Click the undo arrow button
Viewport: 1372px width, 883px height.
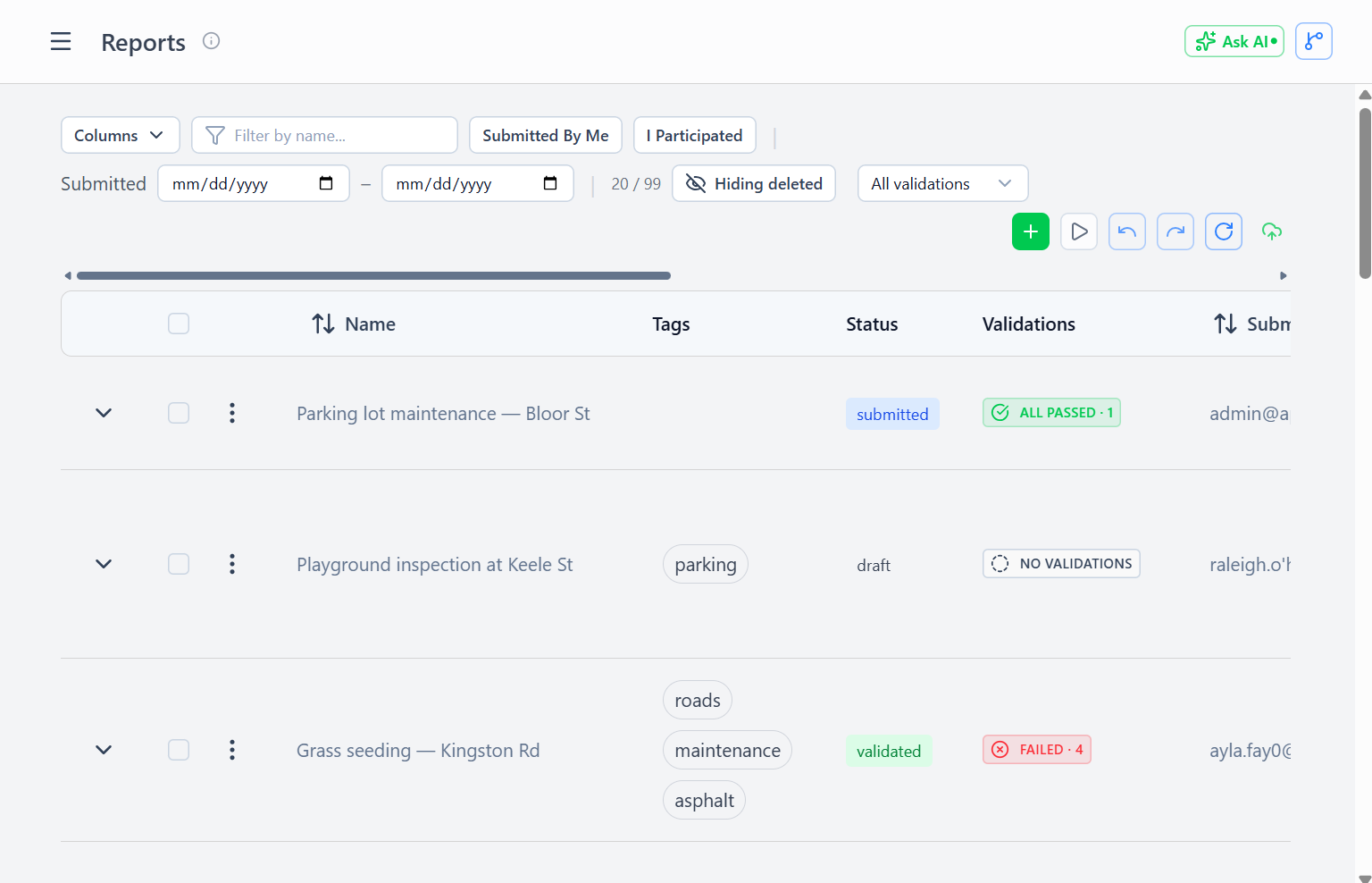tap(1126, 231)
